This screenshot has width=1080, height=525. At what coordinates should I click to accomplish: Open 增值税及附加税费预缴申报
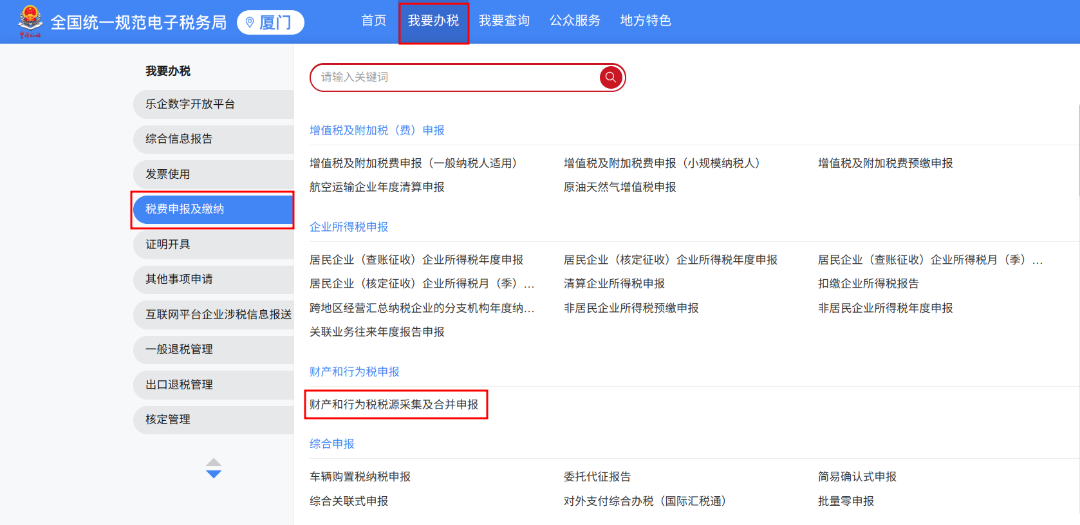(885, 163)
